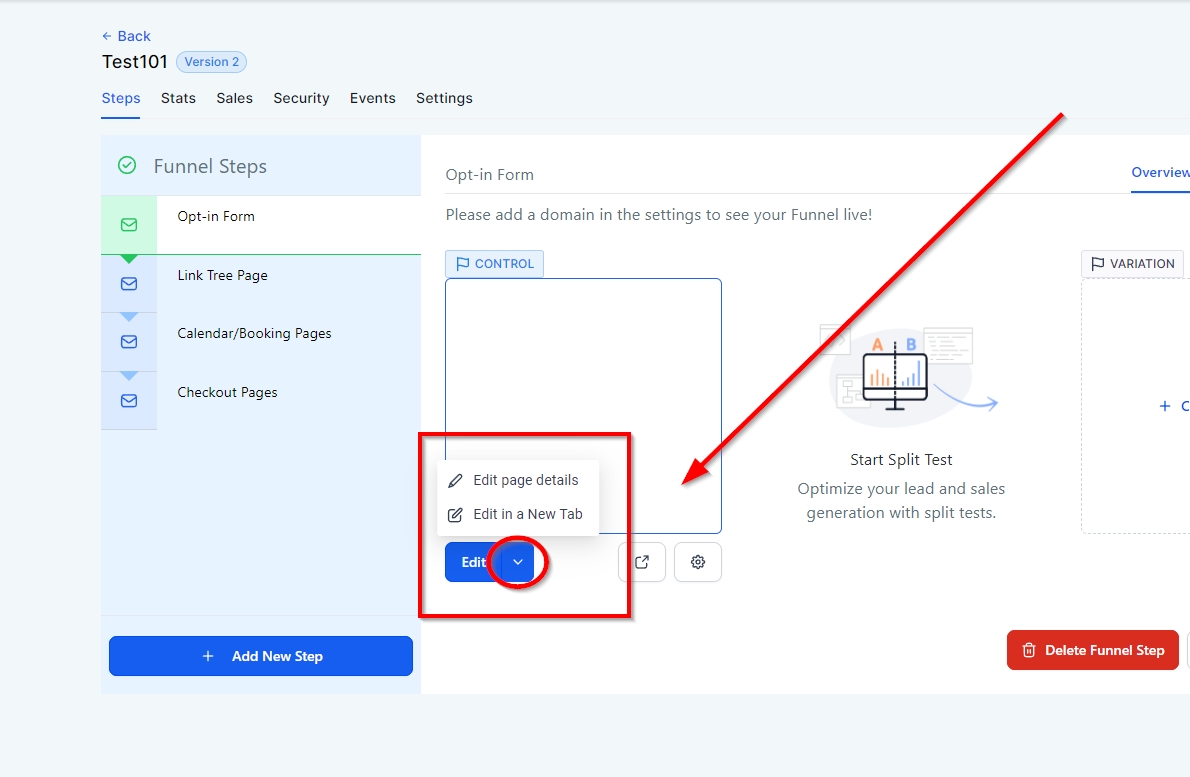1190x777 pixels.
Task: Click the envelope icon beside Calendar/Booking Pages
Action: pyautogui.click(x=129, y=342)
